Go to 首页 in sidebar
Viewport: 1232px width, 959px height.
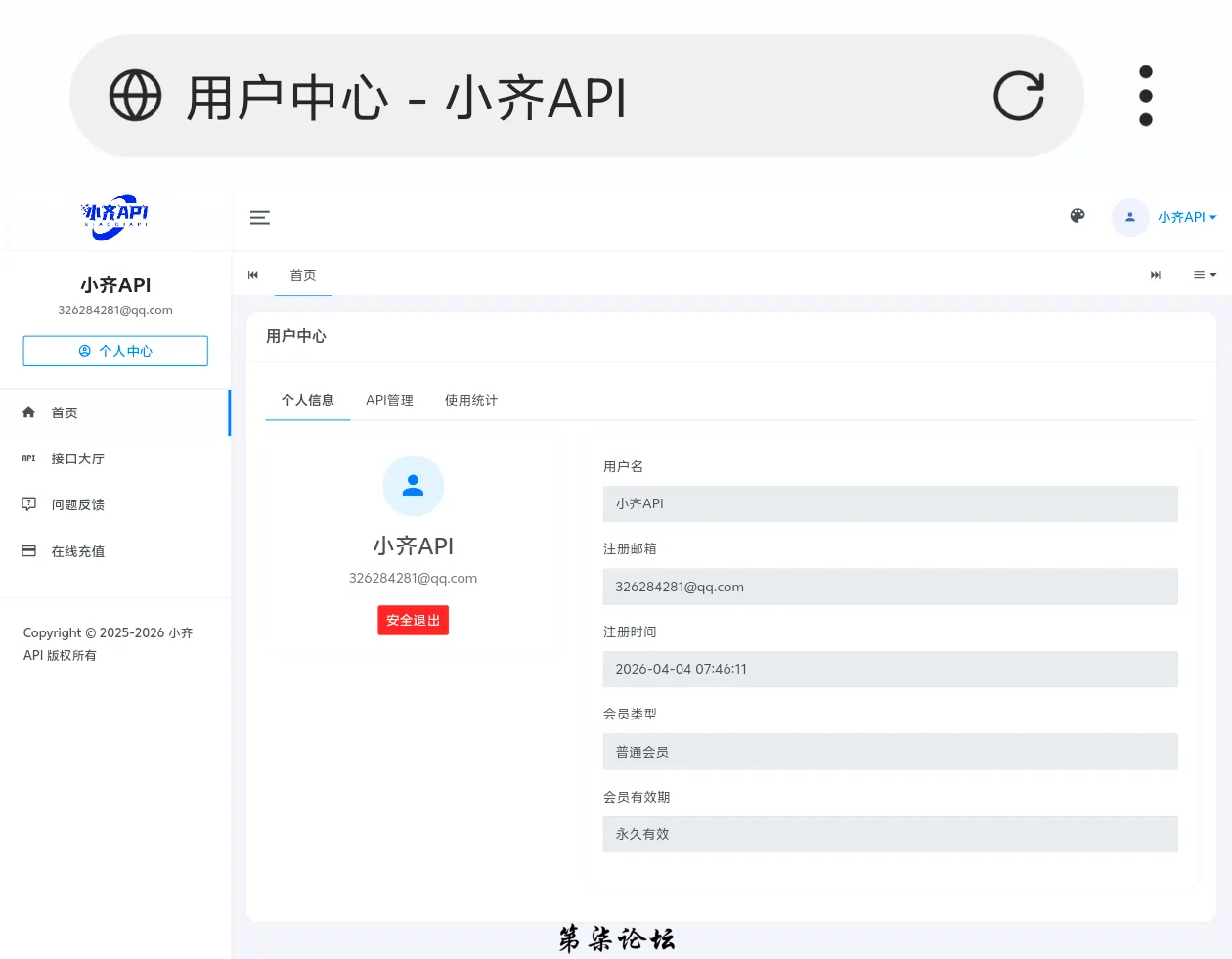pyautogui.click(x=65, y=413)
